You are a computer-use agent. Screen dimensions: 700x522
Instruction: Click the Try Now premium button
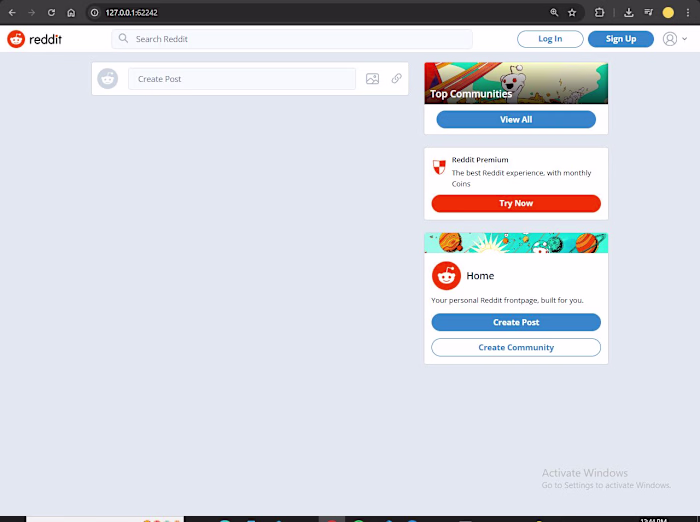(516, 203)
